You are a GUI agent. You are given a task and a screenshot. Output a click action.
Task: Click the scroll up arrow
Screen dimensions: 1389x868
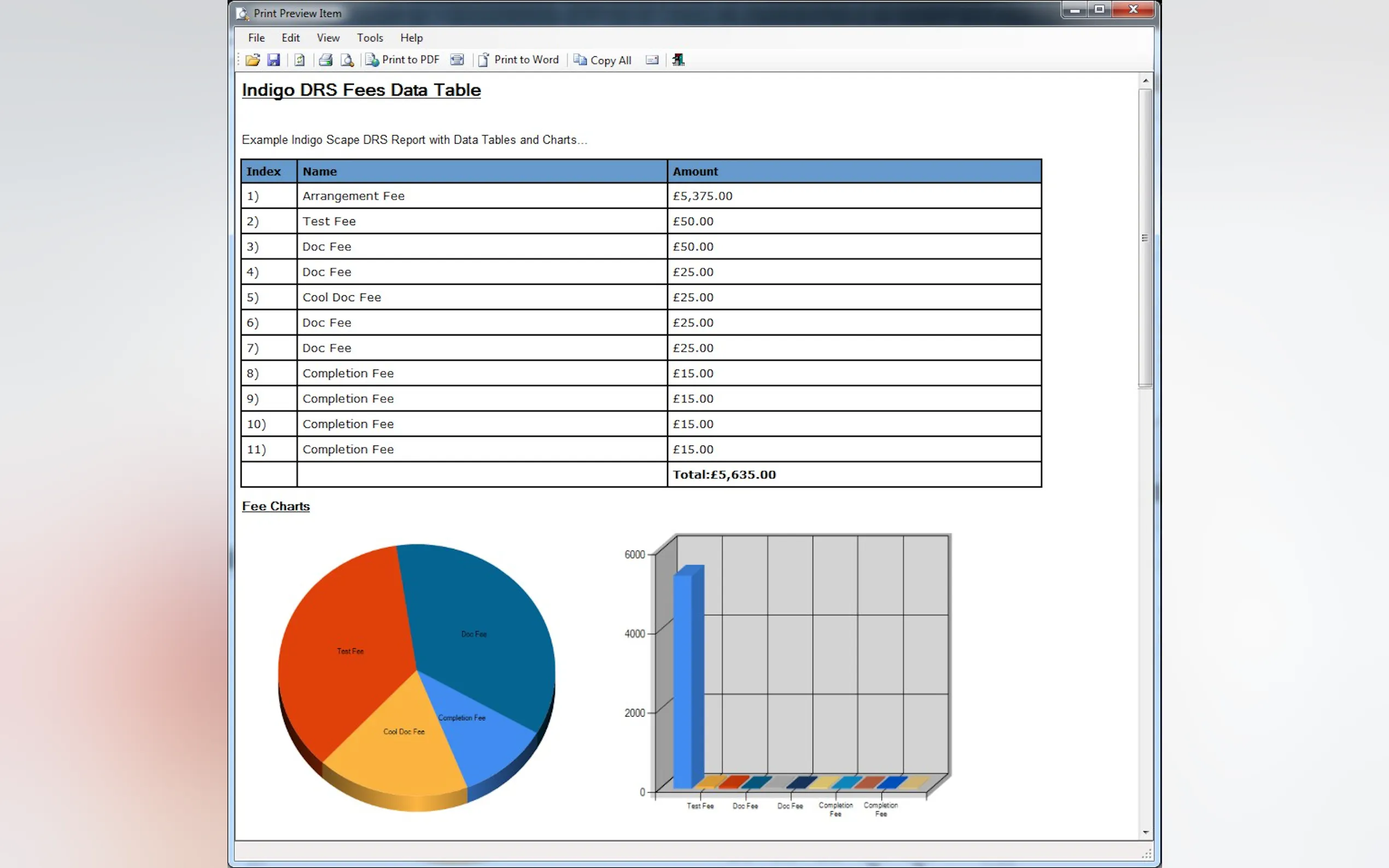(x=1146, y=80)
